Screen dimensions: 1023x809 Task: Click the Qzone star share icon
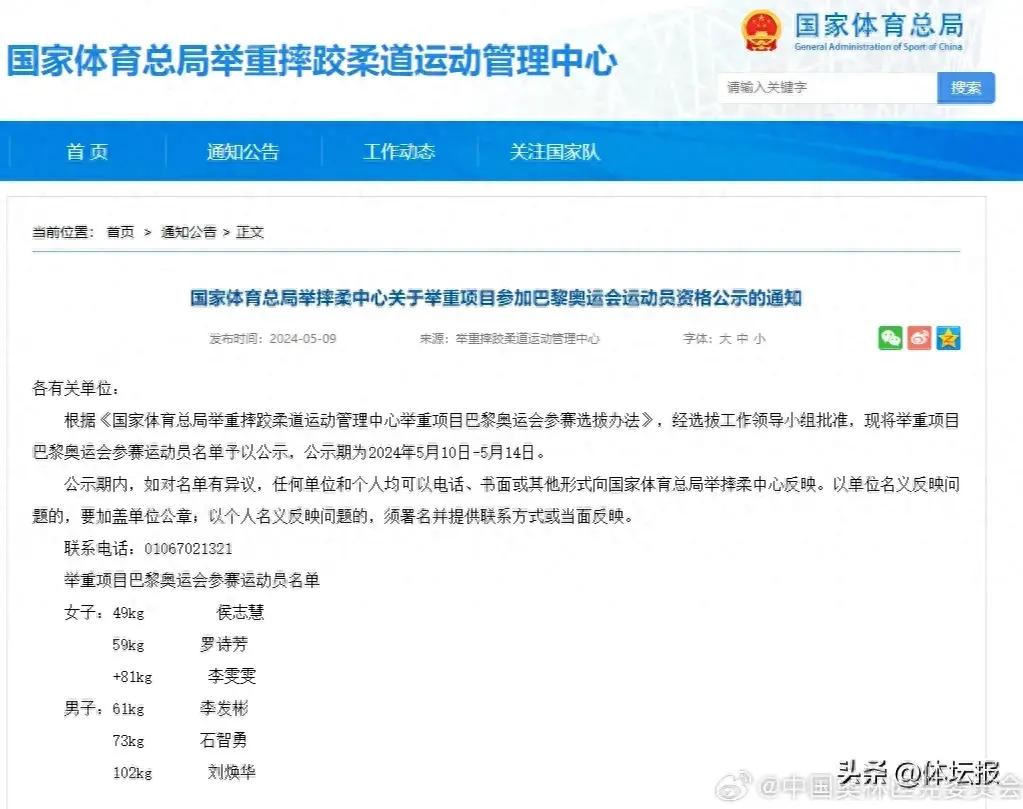pyautogui.click(x=948, y=338)
